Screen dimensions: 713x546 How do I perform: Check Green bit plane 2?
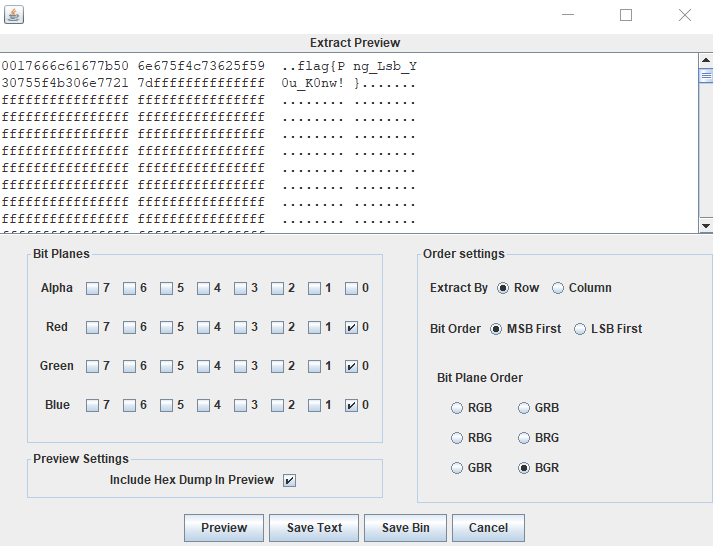click(277, 366)
